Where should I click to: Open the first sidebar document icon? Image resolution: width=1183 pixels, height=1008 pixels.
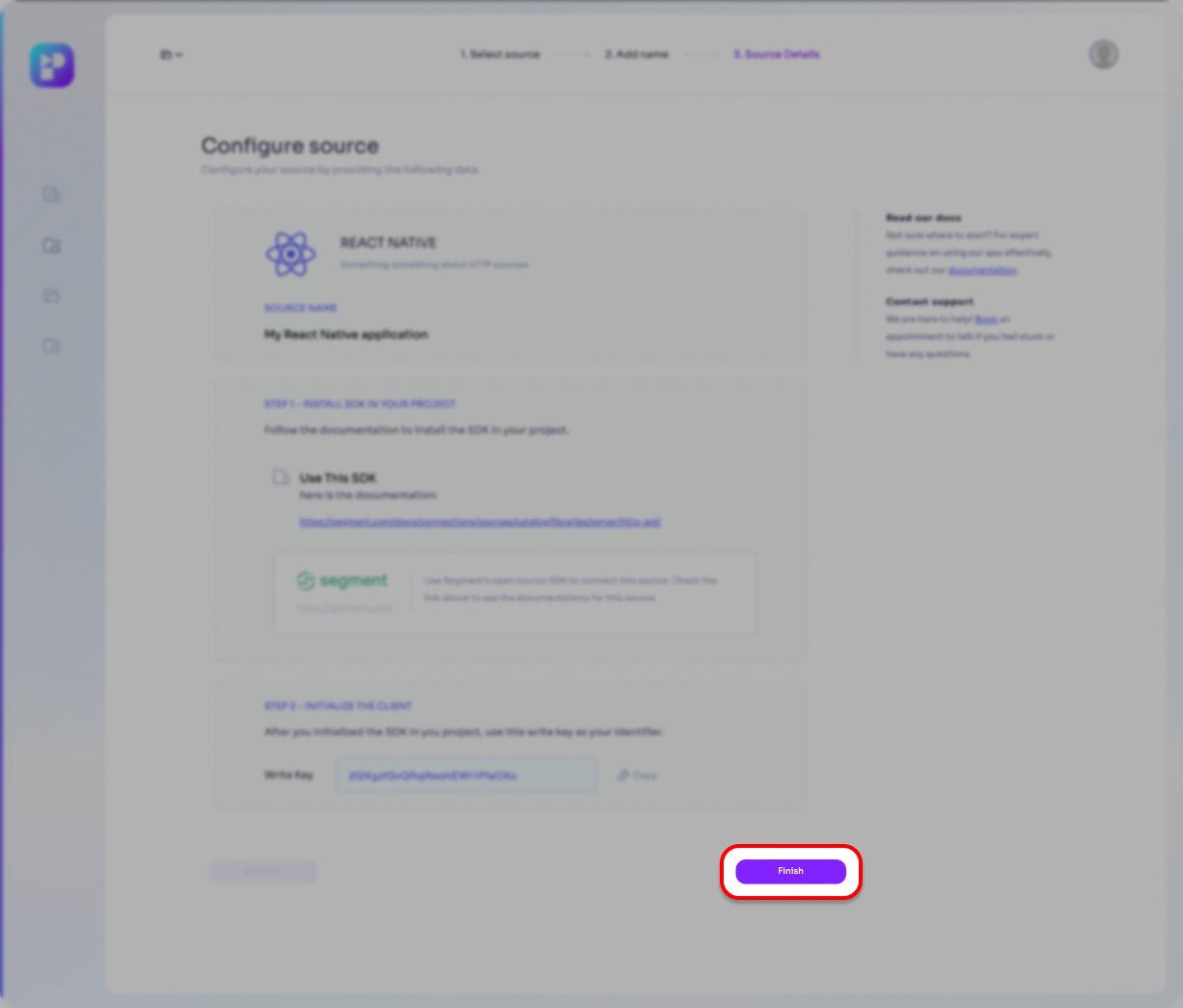(52, 196)
